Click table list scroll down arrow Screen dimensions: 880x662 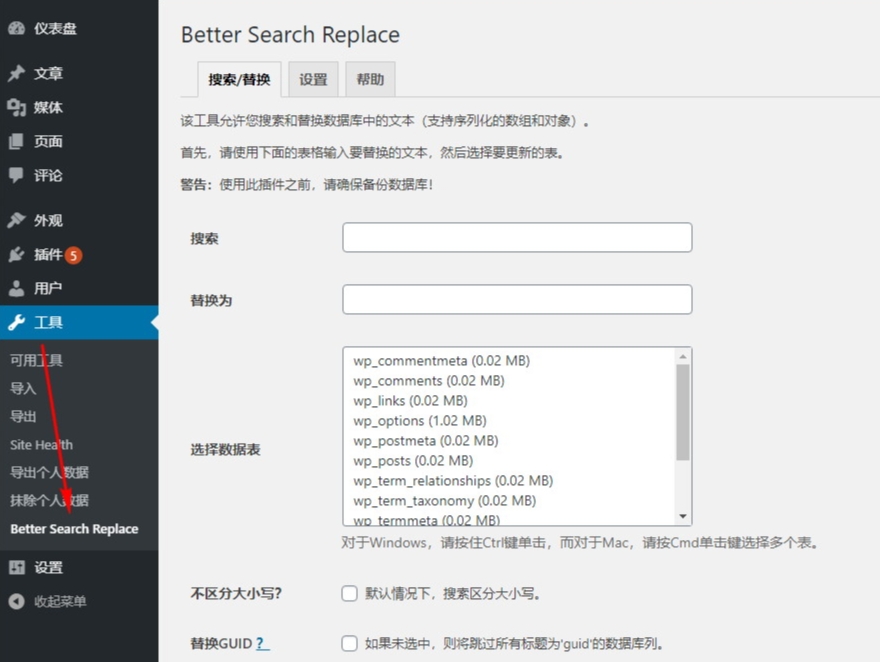(683, 516)
